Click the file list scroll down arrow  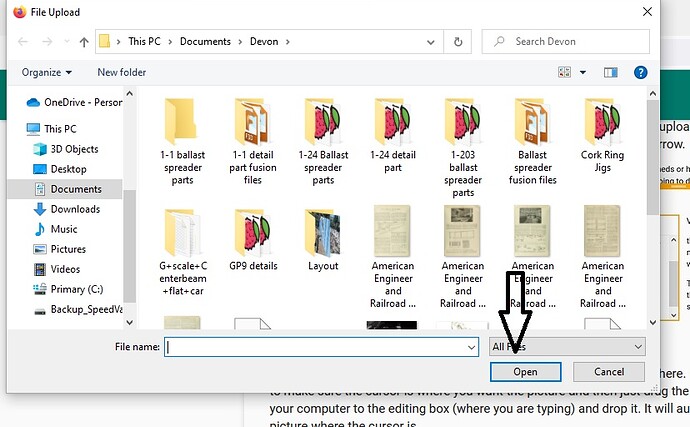(653, 323)
